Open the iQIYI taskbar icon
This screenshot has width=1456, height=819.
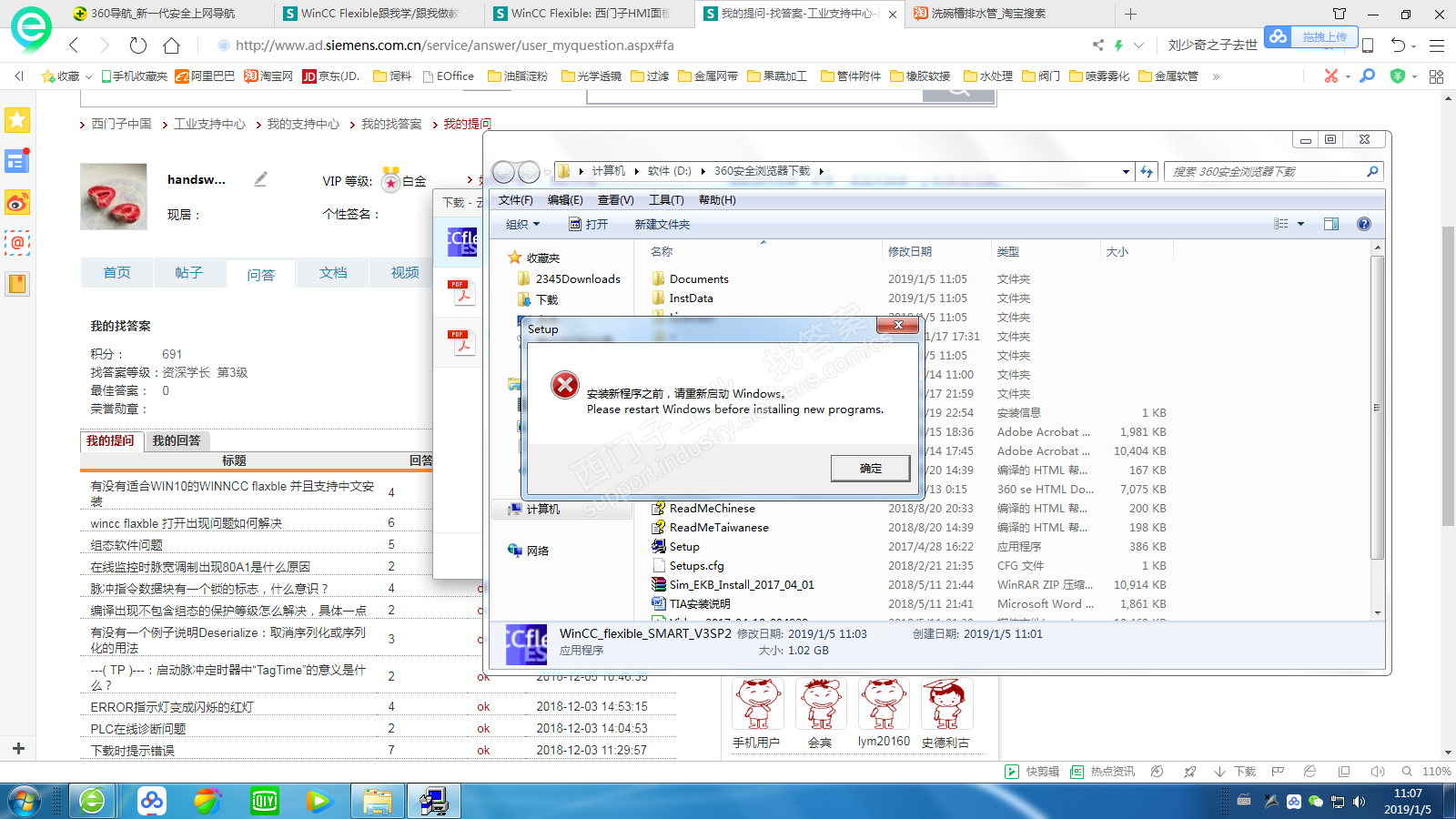(x=264, y=801)
